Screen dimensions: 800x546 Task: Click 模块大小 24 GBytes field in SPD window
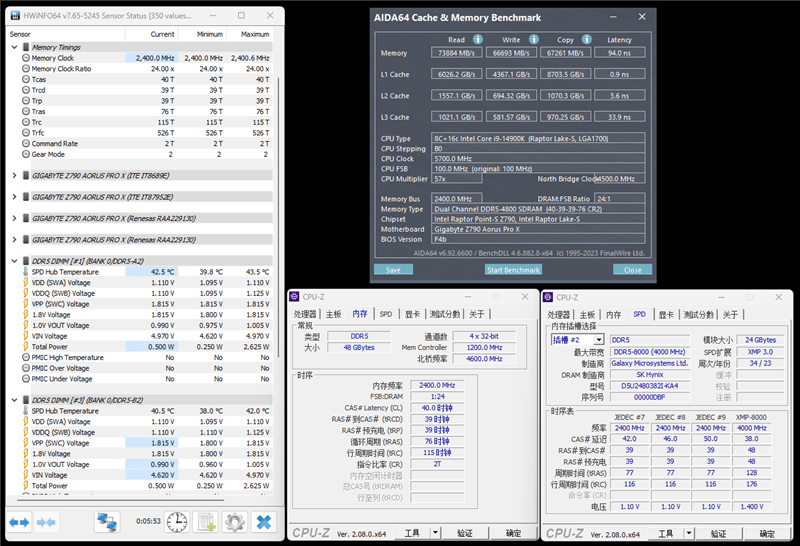[x=760, y=340]
